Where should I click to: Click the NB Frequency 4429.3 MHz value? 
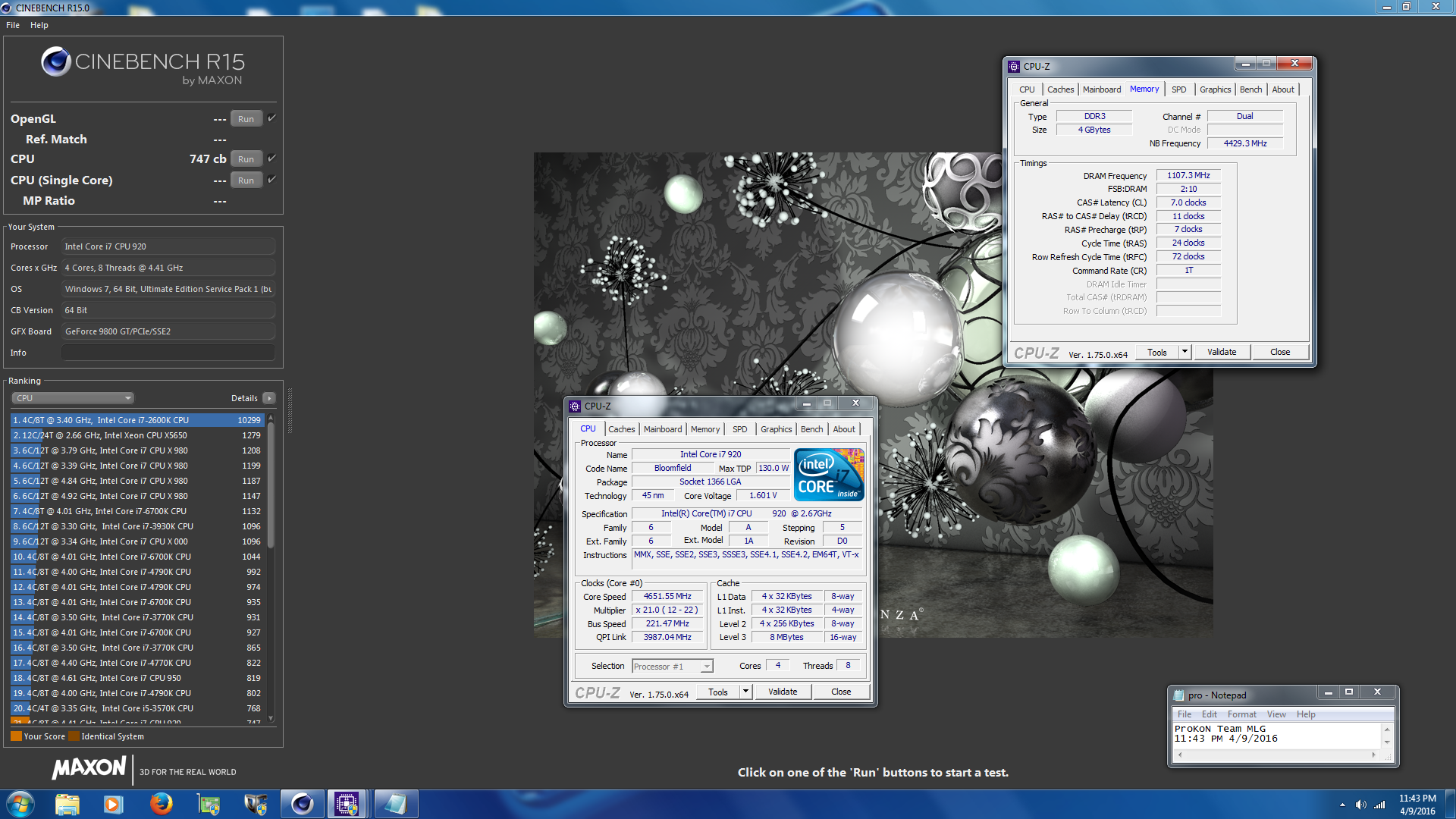click(1244, 143)
